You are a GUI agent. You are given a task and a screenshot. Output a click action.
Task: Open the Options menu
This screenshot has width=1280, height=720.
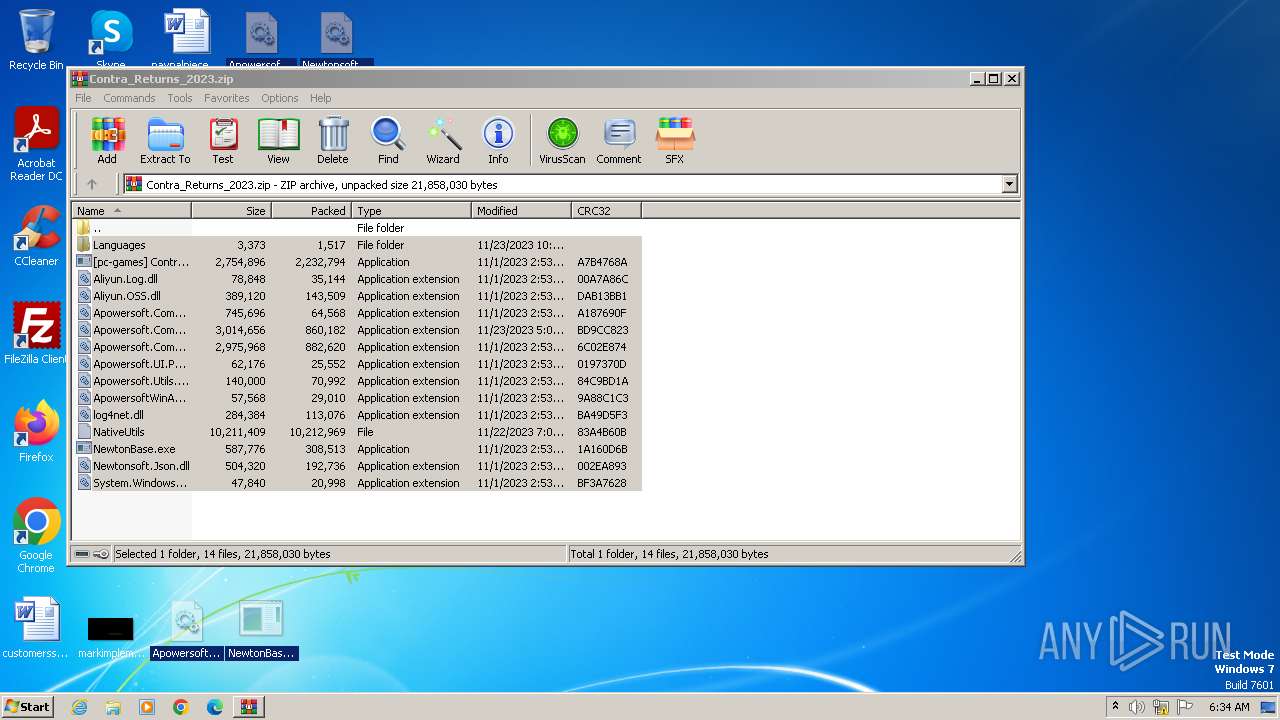(280, 98)
